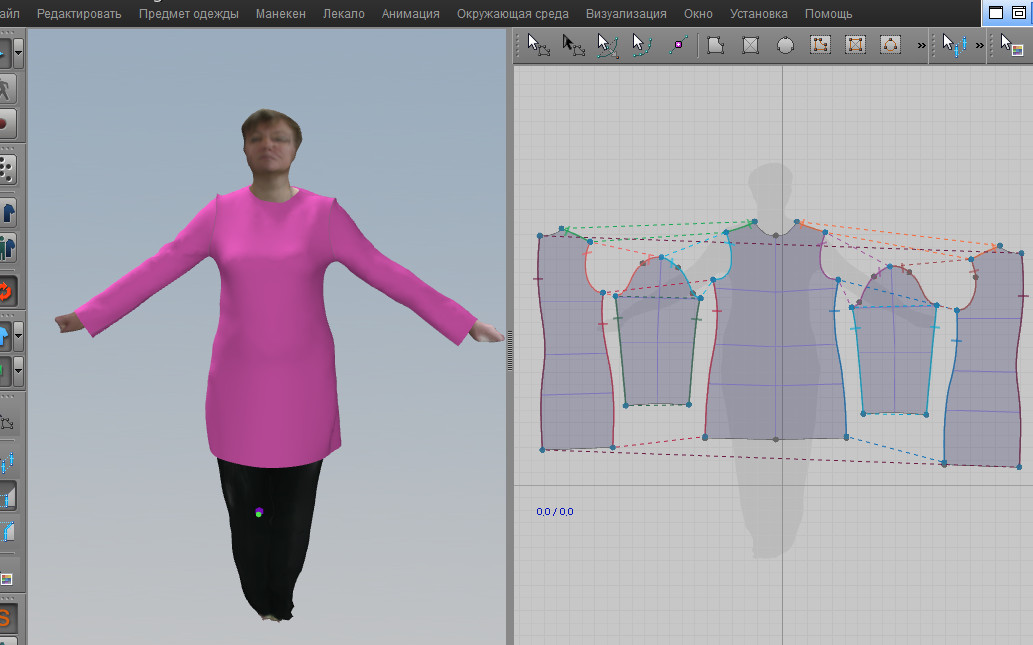Select the Rectangle pattern tool
1033x645 pixels.
point(750,45)
